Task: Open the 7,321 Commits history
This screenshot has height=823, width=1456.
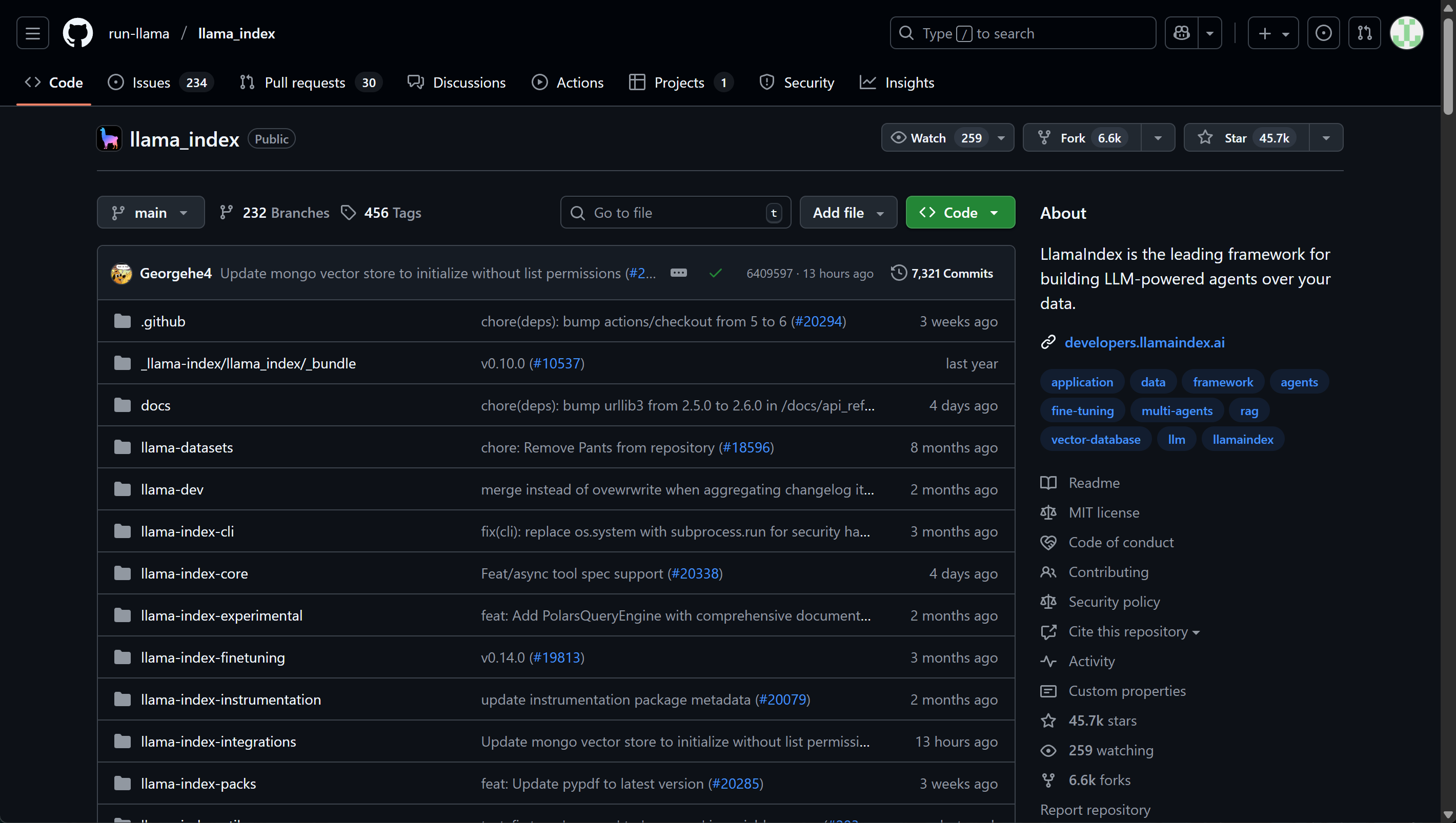Action: 941,274
